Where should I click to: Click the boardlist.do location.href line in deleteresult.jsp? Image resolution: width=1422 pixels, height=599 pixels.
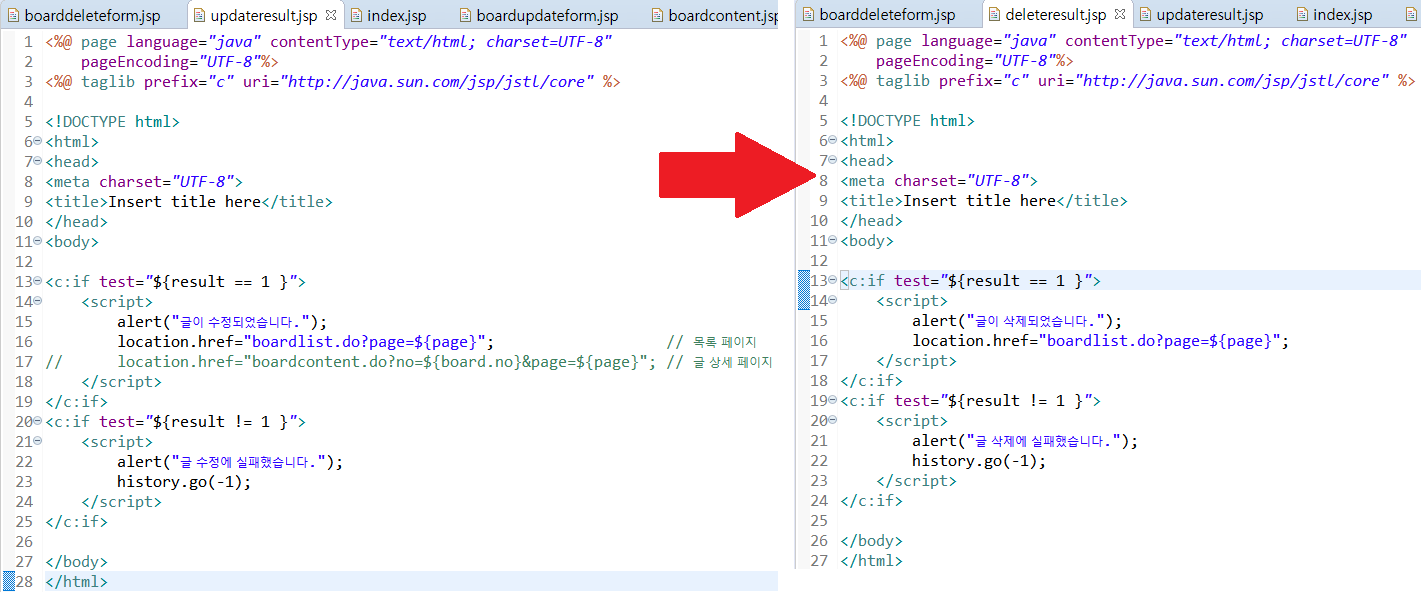[1100, 340]
